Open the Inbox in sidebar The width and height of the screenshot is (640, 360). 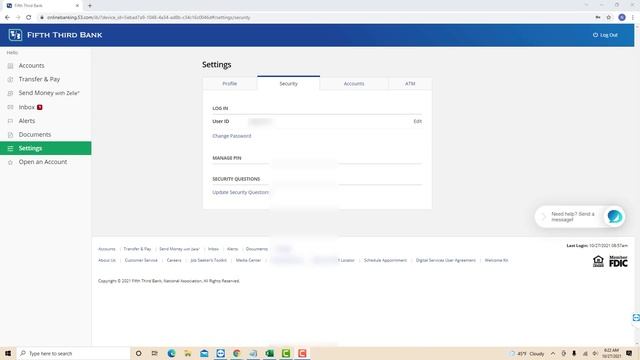pos(27,107)
